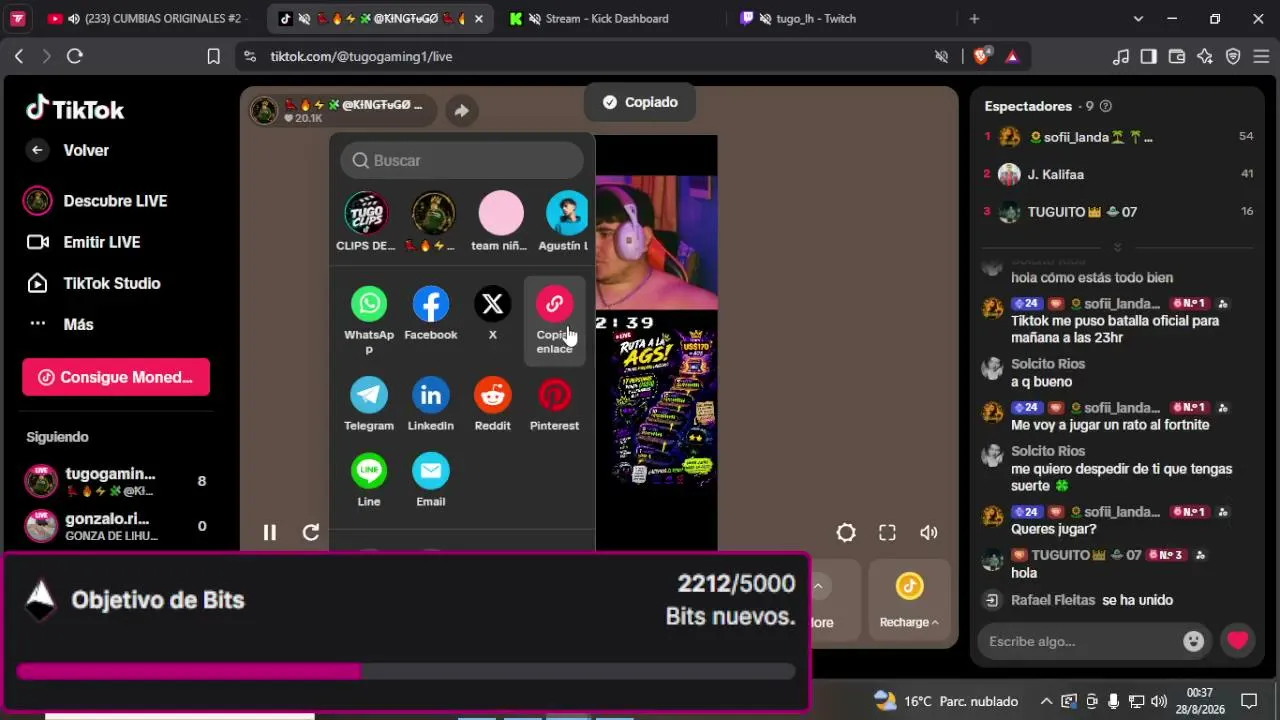Viewport: 1280px width, 720px height.
Task: Click the share arrow beside streamer name
Action: pyautogui.click(x=461, y=111)
